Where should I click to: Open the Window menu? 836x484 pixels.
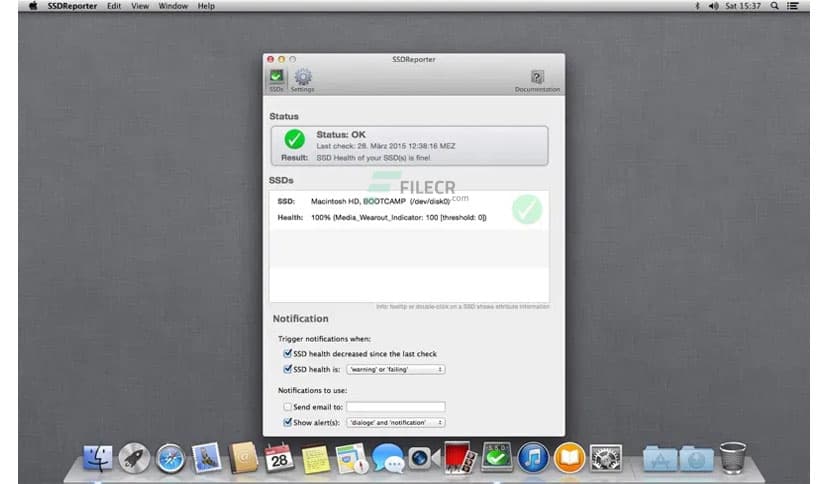point(173,6)
